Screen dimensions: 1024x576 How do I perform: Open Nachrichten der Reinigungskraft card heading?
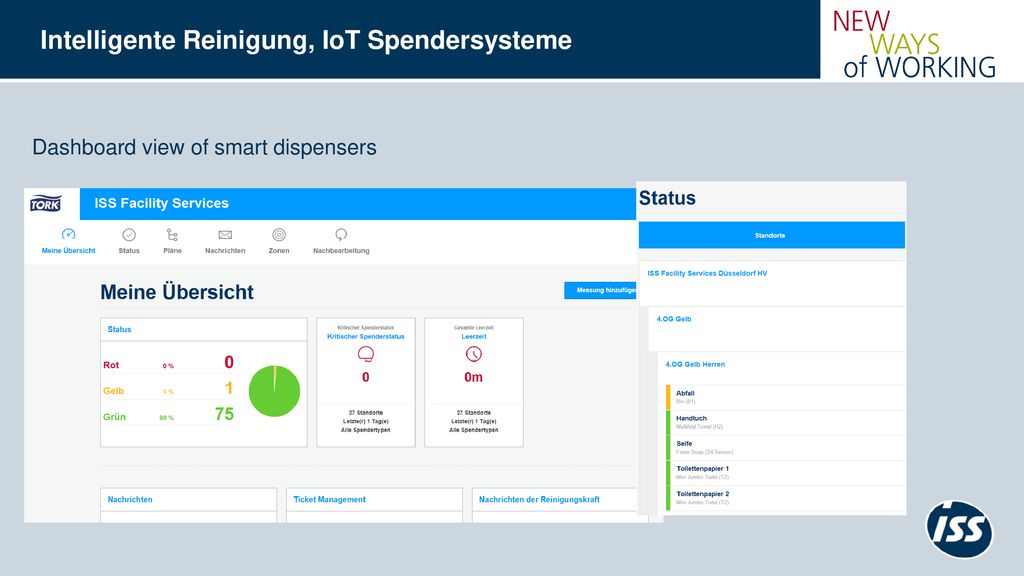point(539,500)
